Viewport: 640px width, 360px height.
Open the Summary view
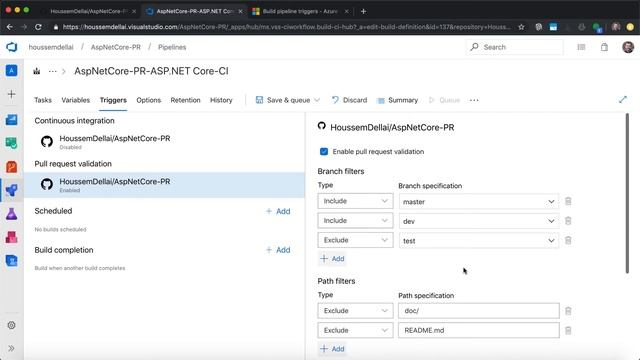(398, 100)
